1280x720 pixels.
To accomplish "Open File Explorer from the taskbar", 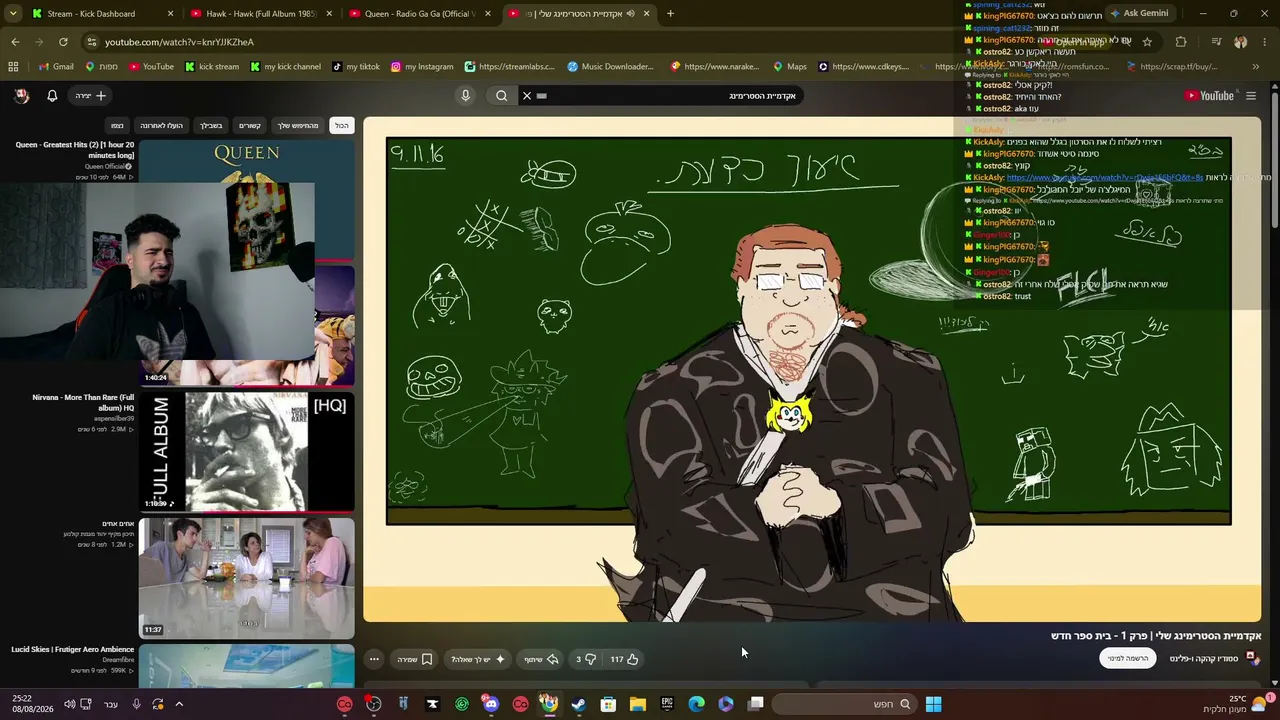I will click(637, 704).
